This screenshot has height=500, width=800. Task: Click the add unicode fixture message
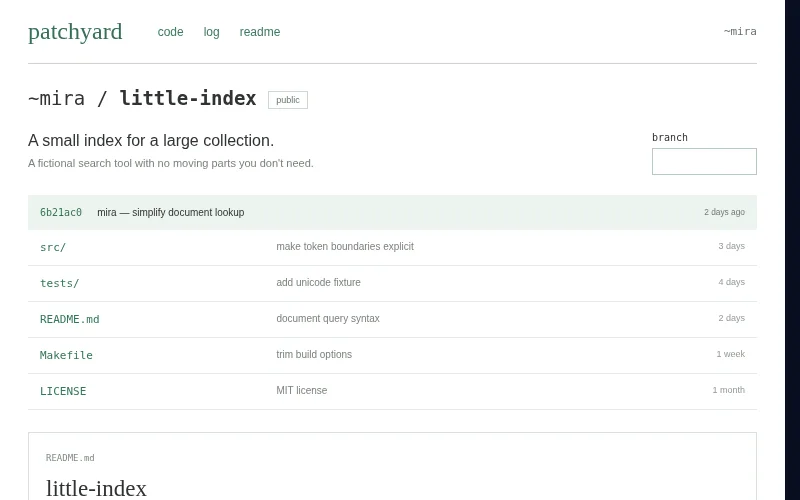(318, 282)
